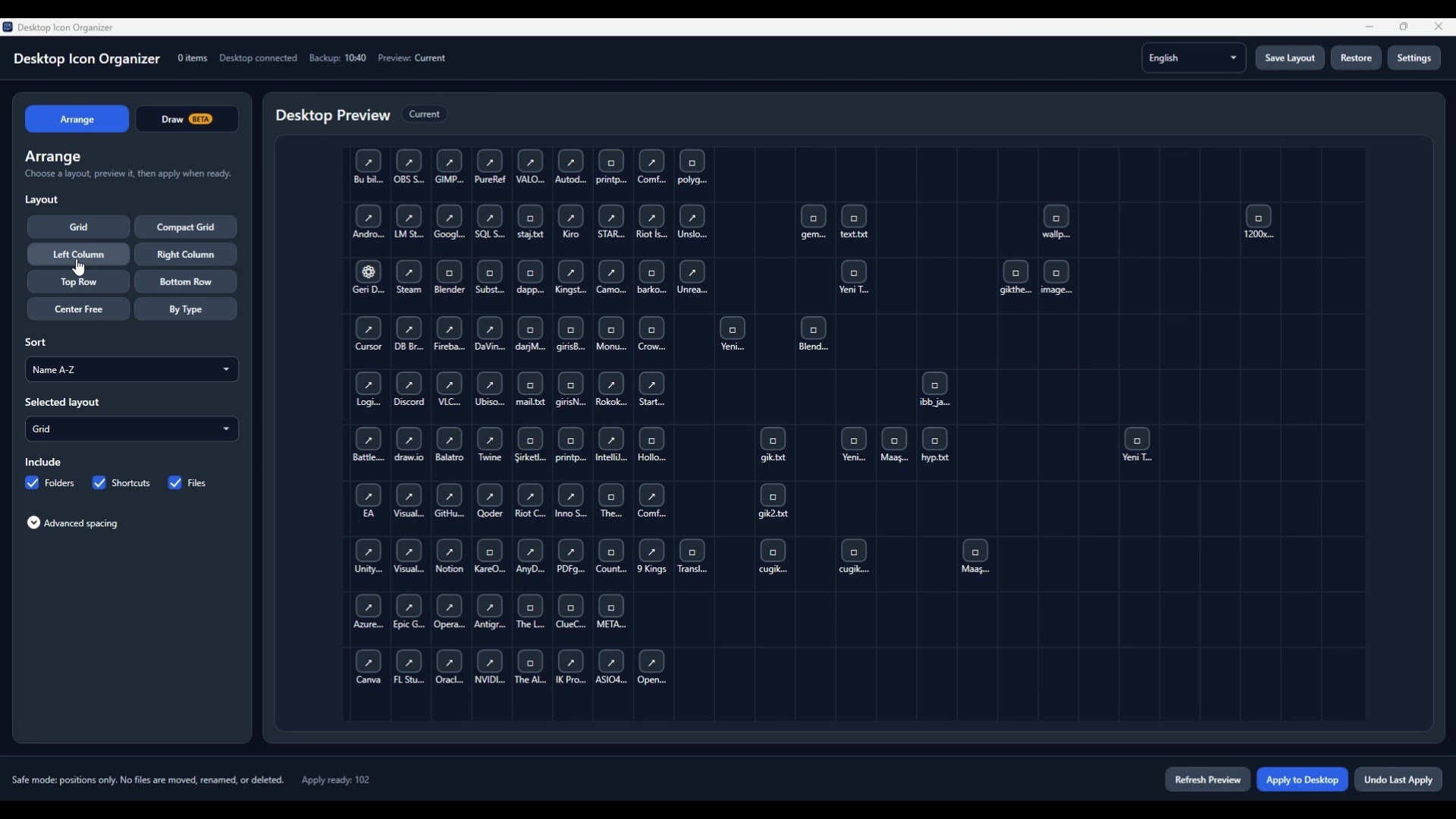Click the Save Layout button
The width and height of the screenshot is (1456, 819).
click(1291, 58)
